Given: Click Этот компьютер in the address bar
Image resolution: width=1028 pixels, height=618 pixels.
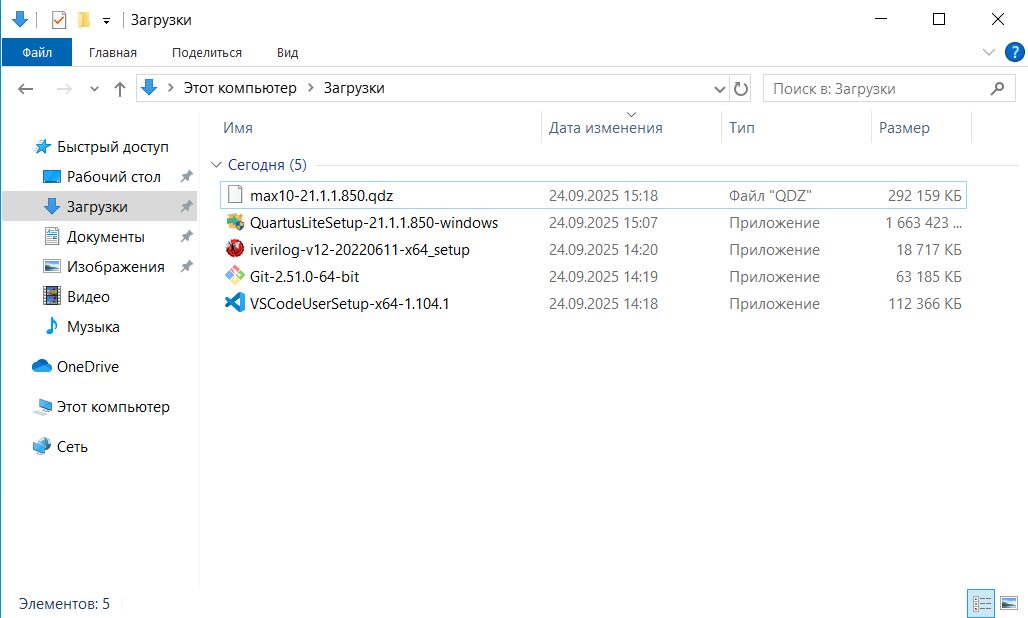Looking at the screenshot, I should (240, 88).
